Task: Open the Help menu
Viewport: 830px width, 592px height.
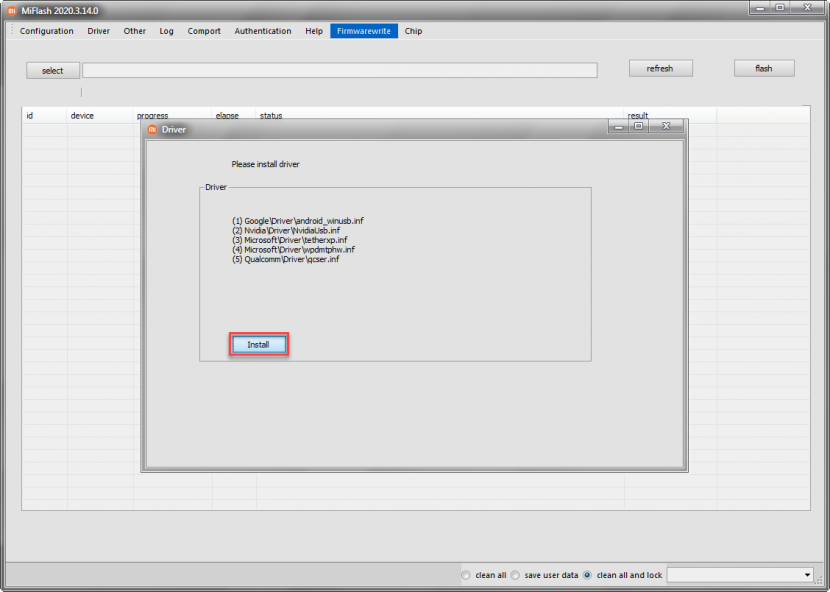Action: [313, 31]
